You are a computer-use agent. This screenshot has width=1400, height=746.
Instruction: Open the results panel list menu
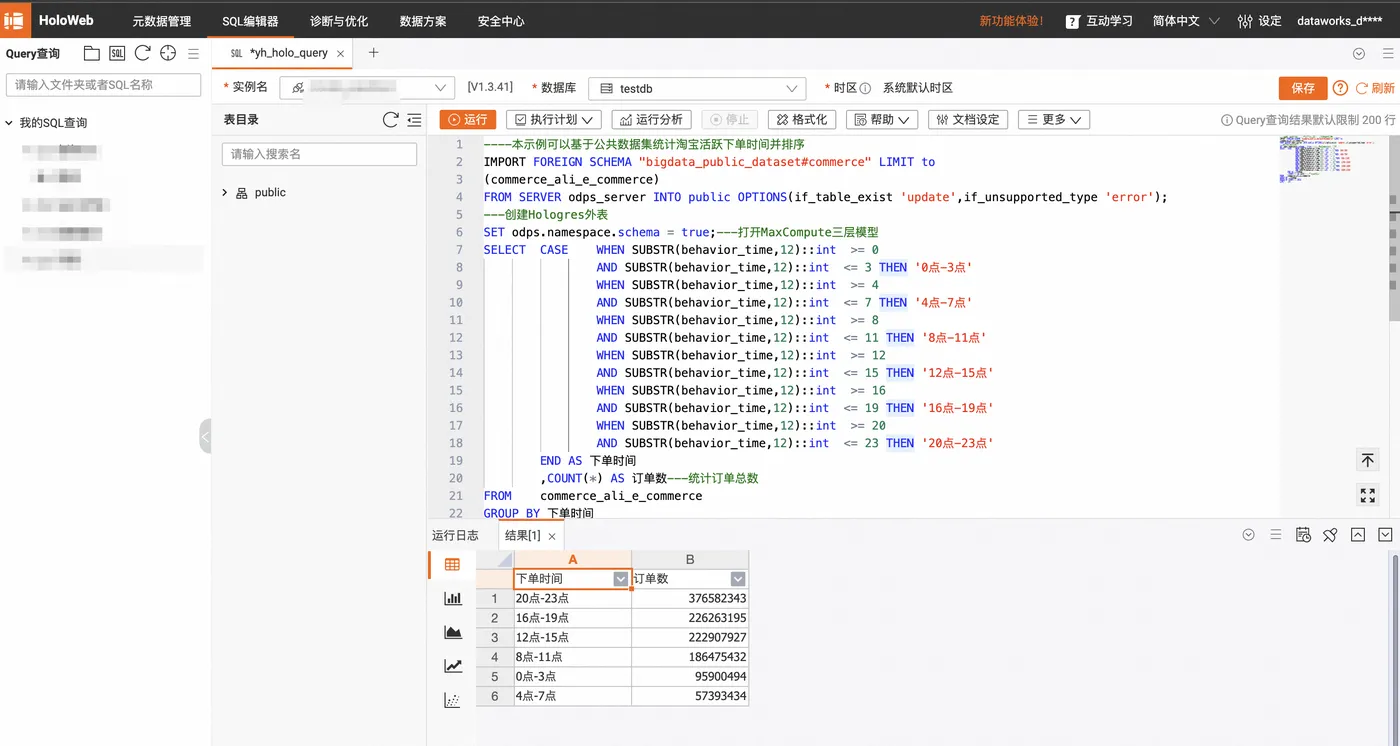click(x=1275, y=535)
